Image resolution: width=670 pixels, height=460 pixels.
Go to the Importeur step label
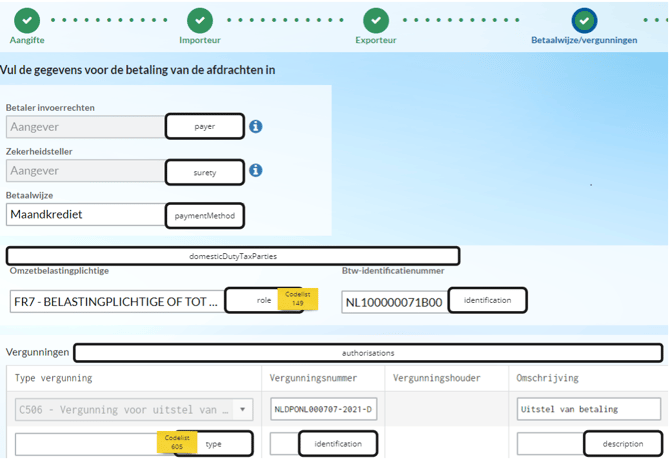pyautogui.click(x=200, y=40)
